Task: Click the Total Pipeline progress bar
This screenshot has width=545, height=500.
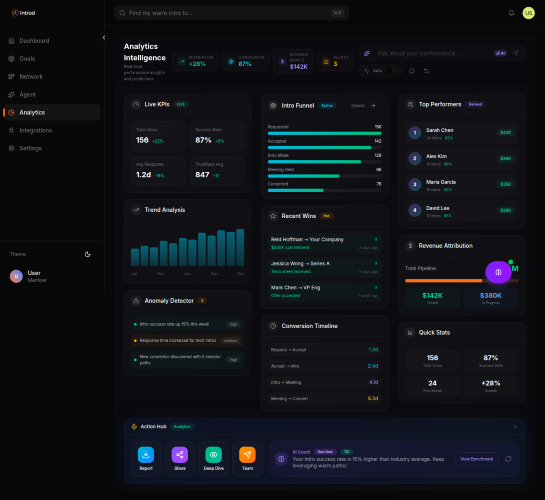Action: (462, 281)
